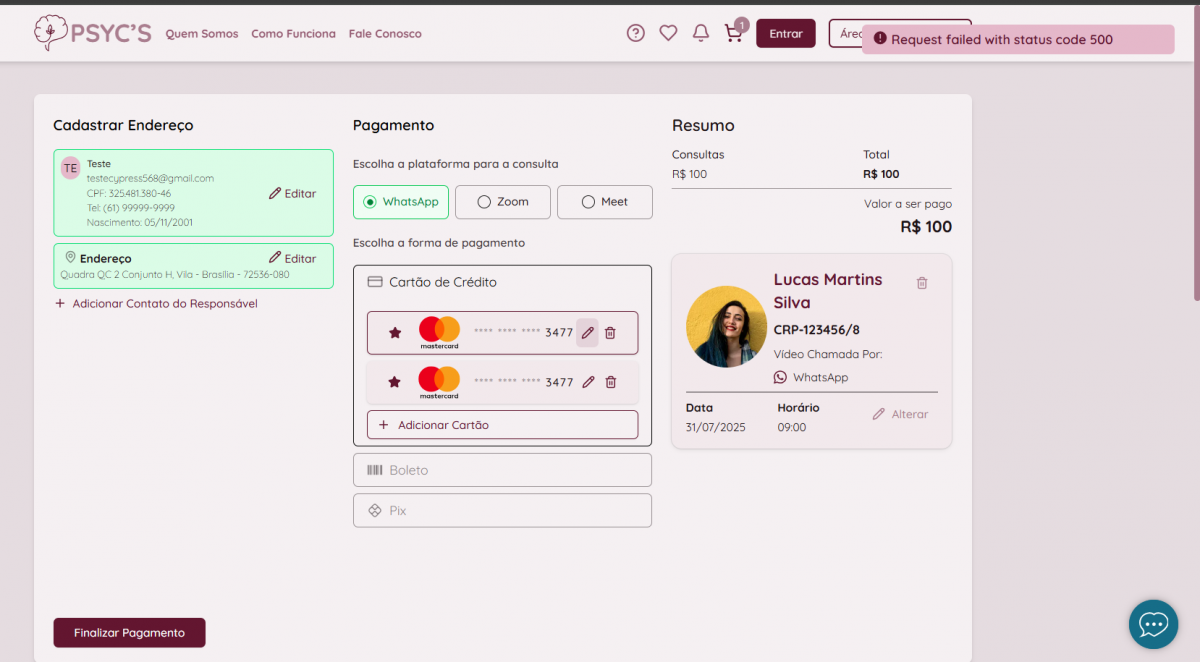Select Zoom as consultation platform
This screenshot has width=1200, height=662.
(502, 202)
